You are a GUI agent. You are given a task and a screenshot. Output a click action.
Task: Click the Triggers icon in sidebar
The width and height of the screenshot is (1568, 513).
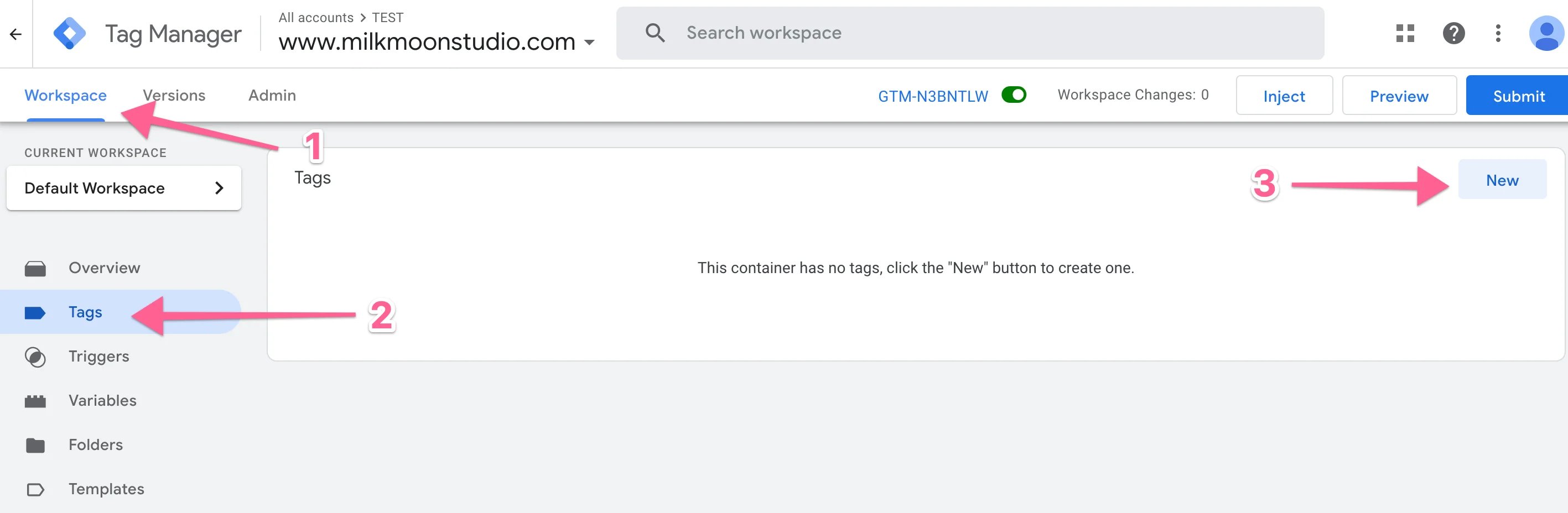pos(36,357)
